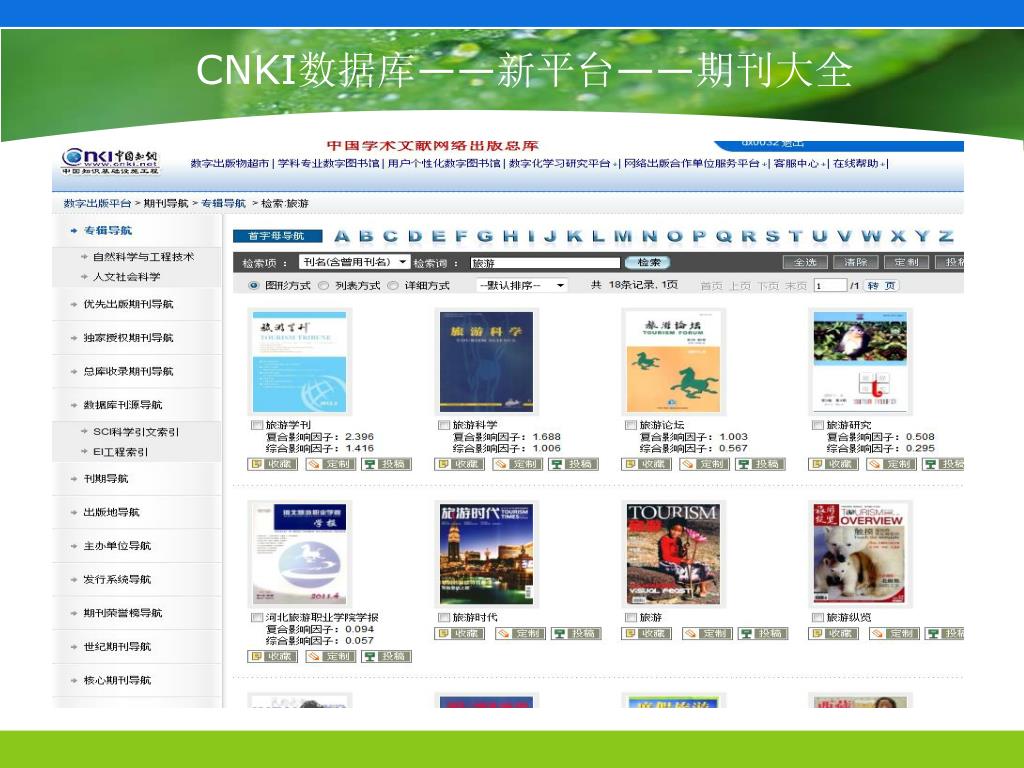The width and height of the screenshot is (1024, 768).
Task: Open 旅游纵览 cover thumbnail
Action: [859, 554]
